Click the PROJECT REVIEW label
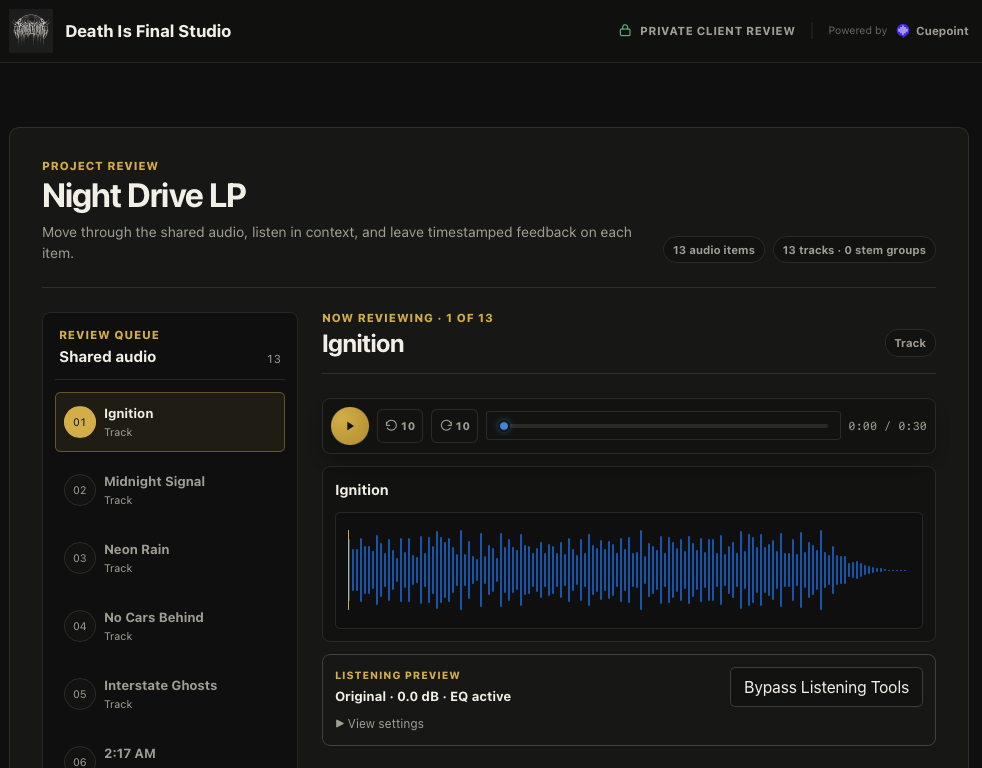This screenshot has width=982, height=768. coord(100,166)
